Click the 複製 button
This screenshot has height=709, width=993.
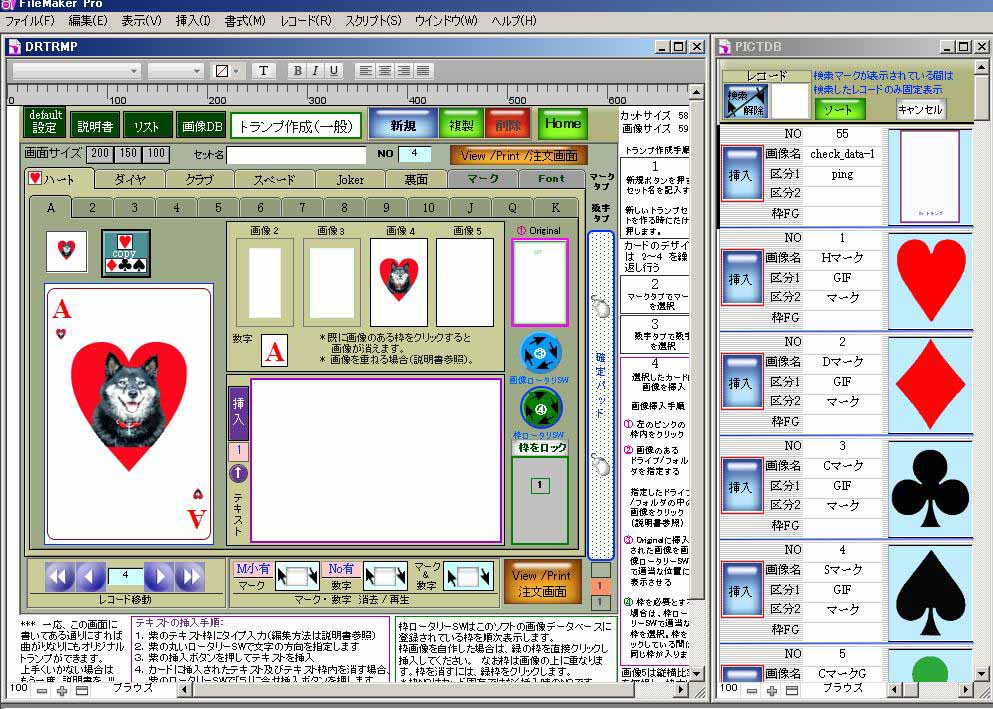[x=461, y=124]
